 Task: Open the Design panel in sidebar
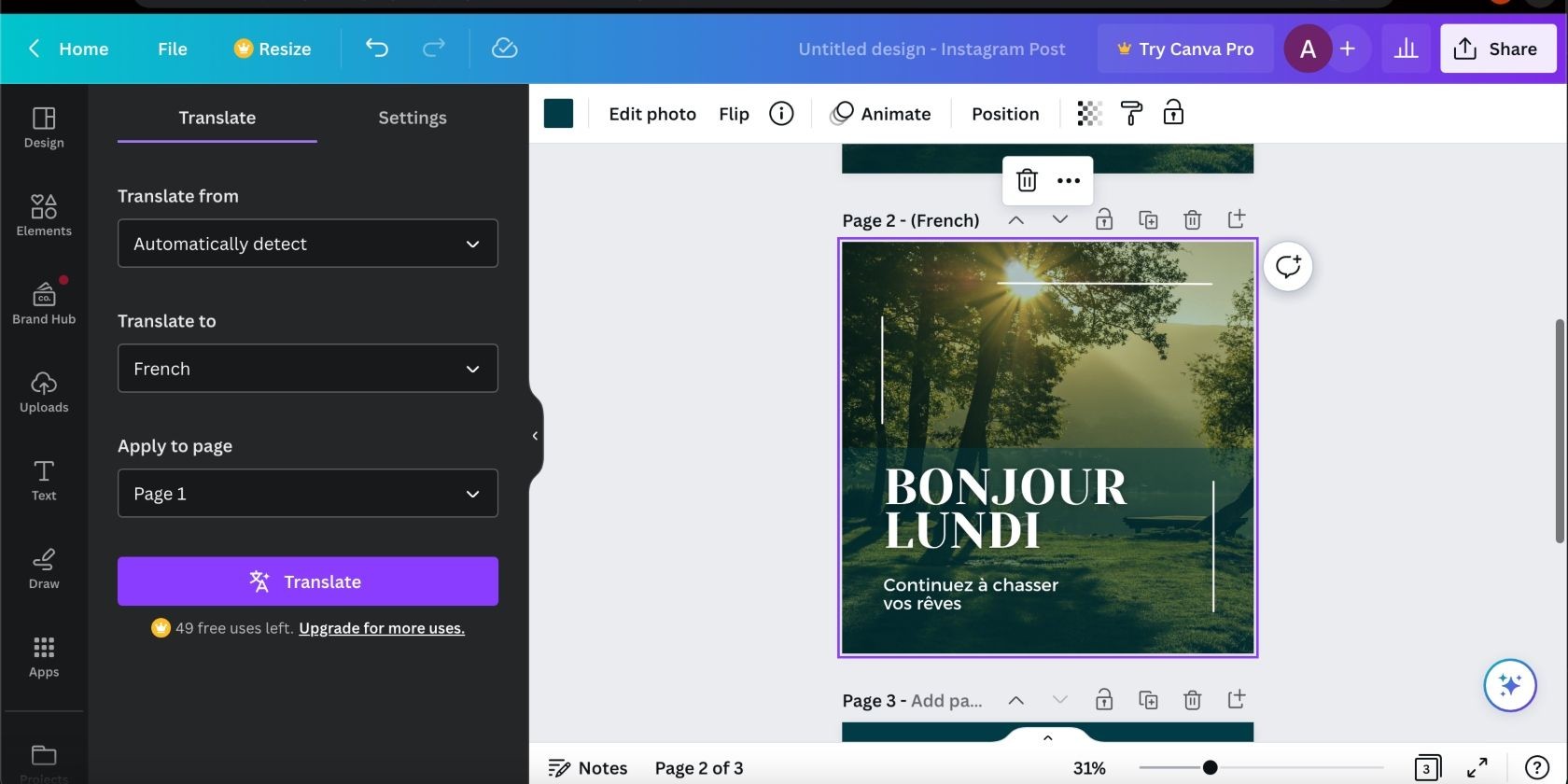point(44,128)
